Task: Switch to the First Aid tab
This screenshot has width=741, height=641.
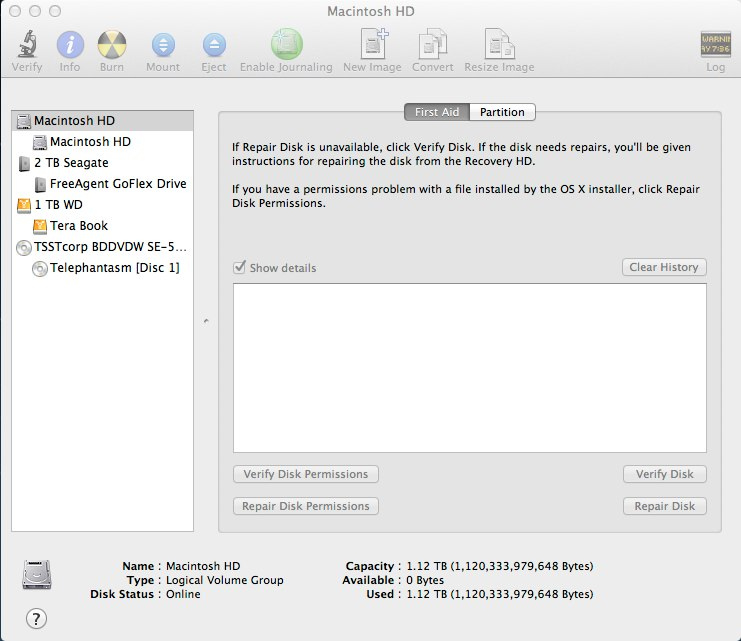Action: click(437, 112)
